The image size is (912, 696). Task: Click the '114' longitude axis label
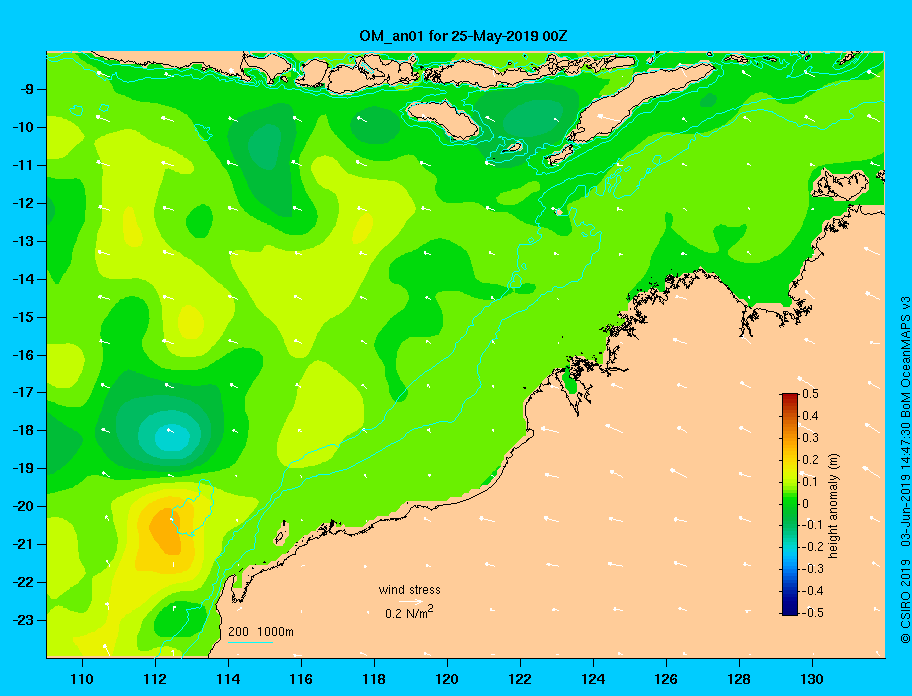click(x=228, y=679)
